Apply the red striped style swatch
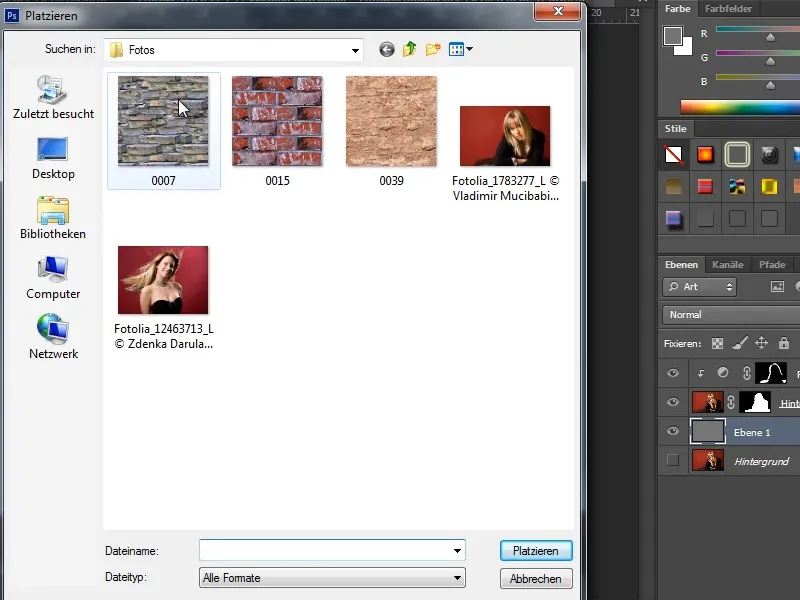This screenshot has width=800, height=600. [x=705, y=186]
